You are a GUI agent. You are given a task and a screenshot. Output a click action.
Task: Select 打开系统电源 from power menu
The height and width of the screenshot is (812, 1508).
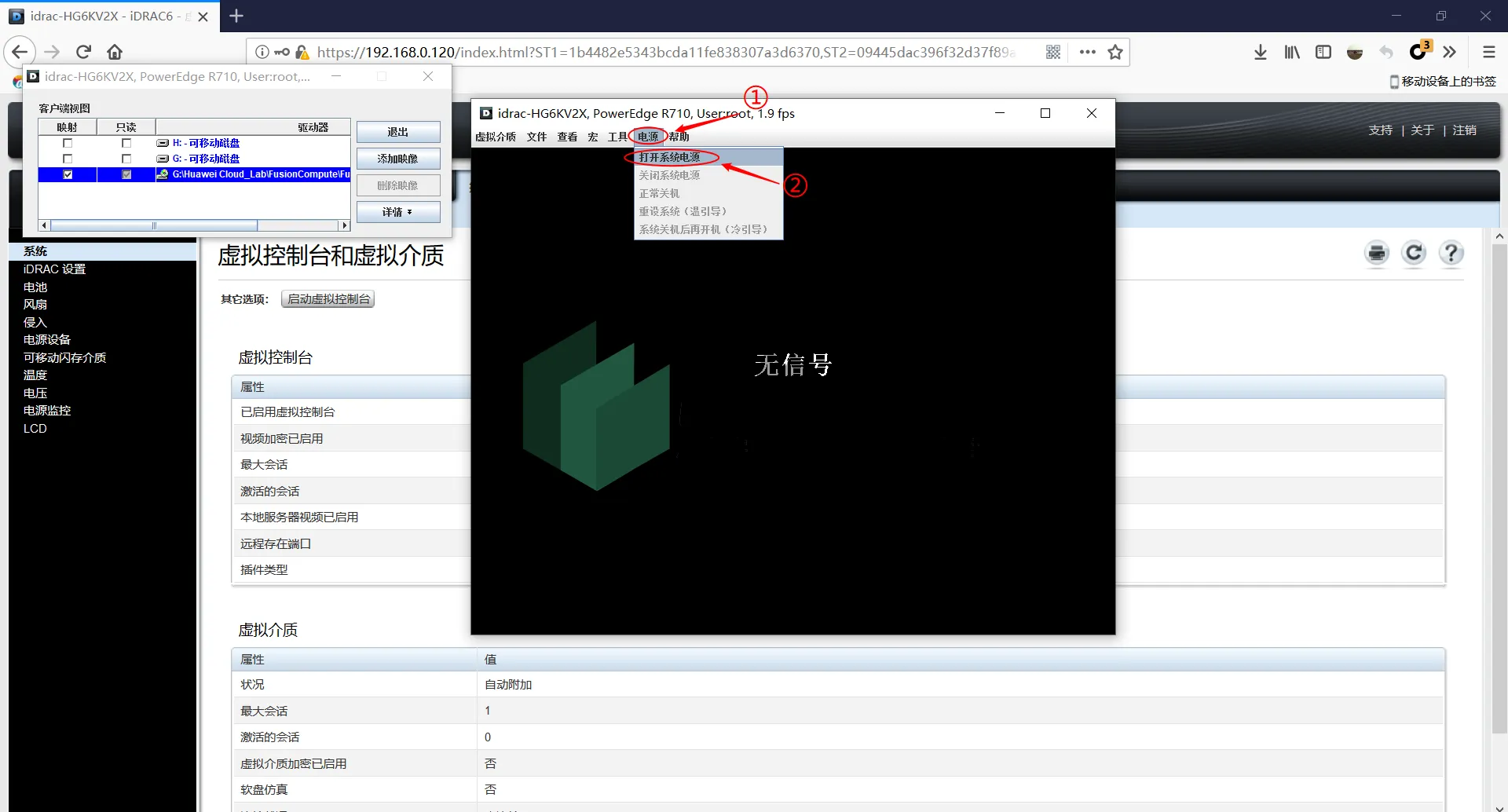708,157
